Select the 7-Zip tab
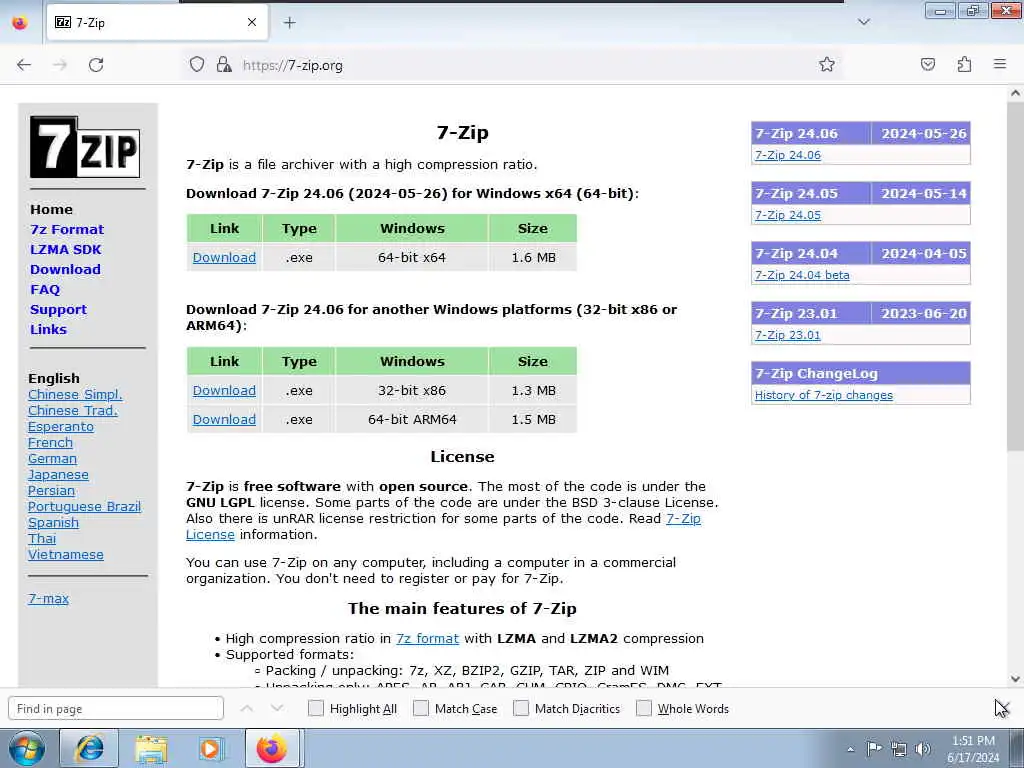1024x768 pixels. point(157,22)
